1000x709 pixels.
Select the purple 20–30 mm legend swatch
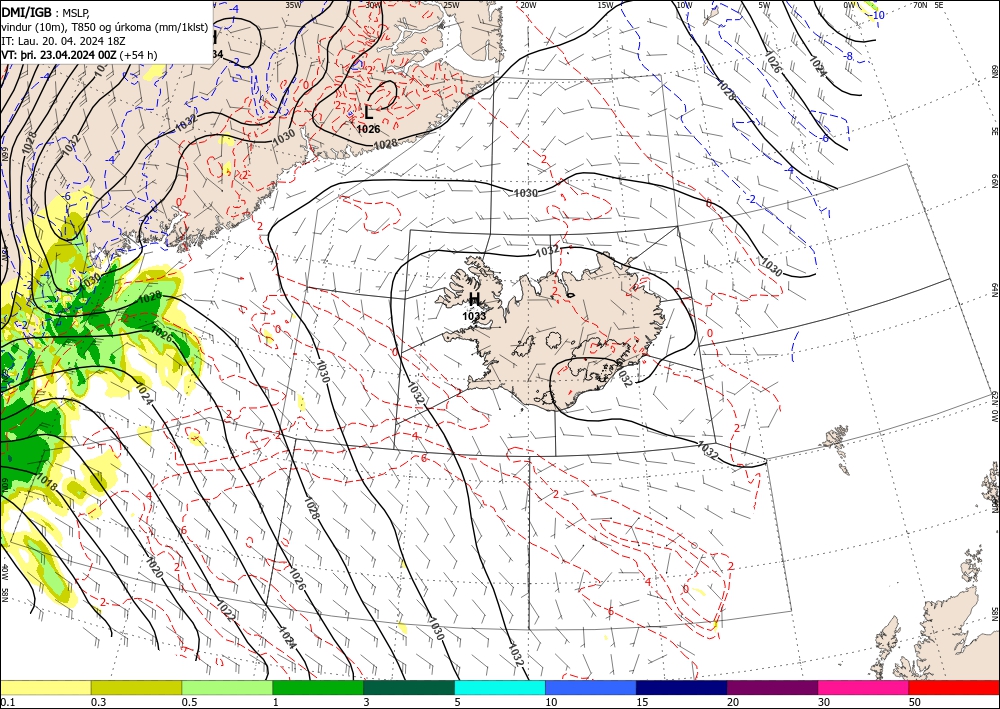pyautogui.click(x=772, y=687)
